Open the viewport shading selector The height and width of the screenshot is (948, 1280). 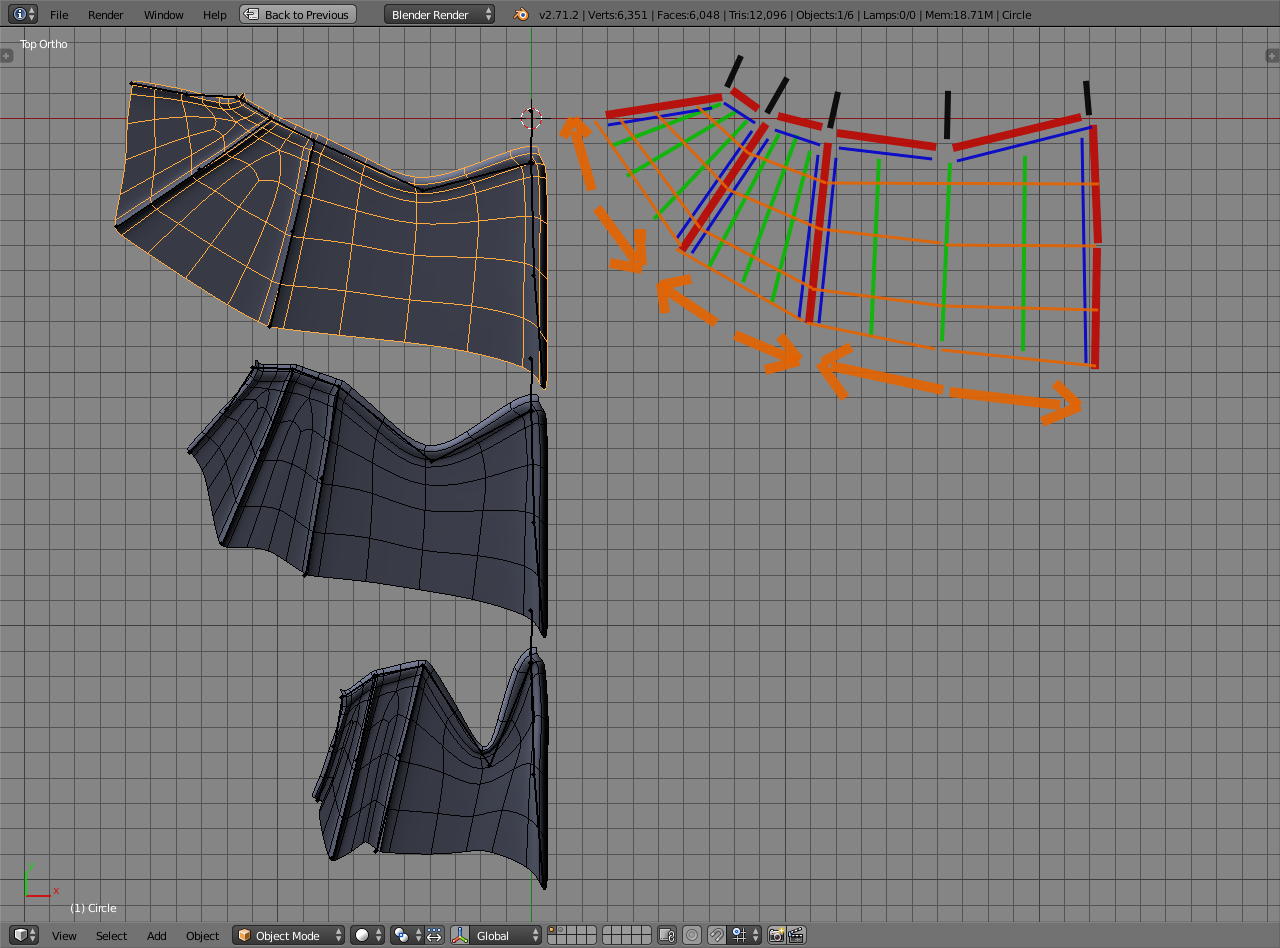click(367, 935)
